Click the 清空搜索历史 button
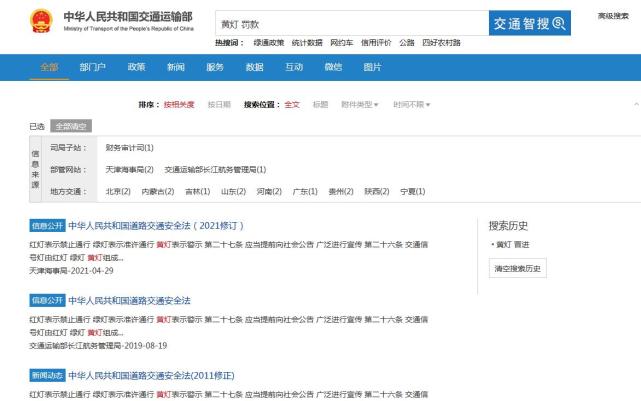This screenshot has height=401, width=641. coord(518,268)
